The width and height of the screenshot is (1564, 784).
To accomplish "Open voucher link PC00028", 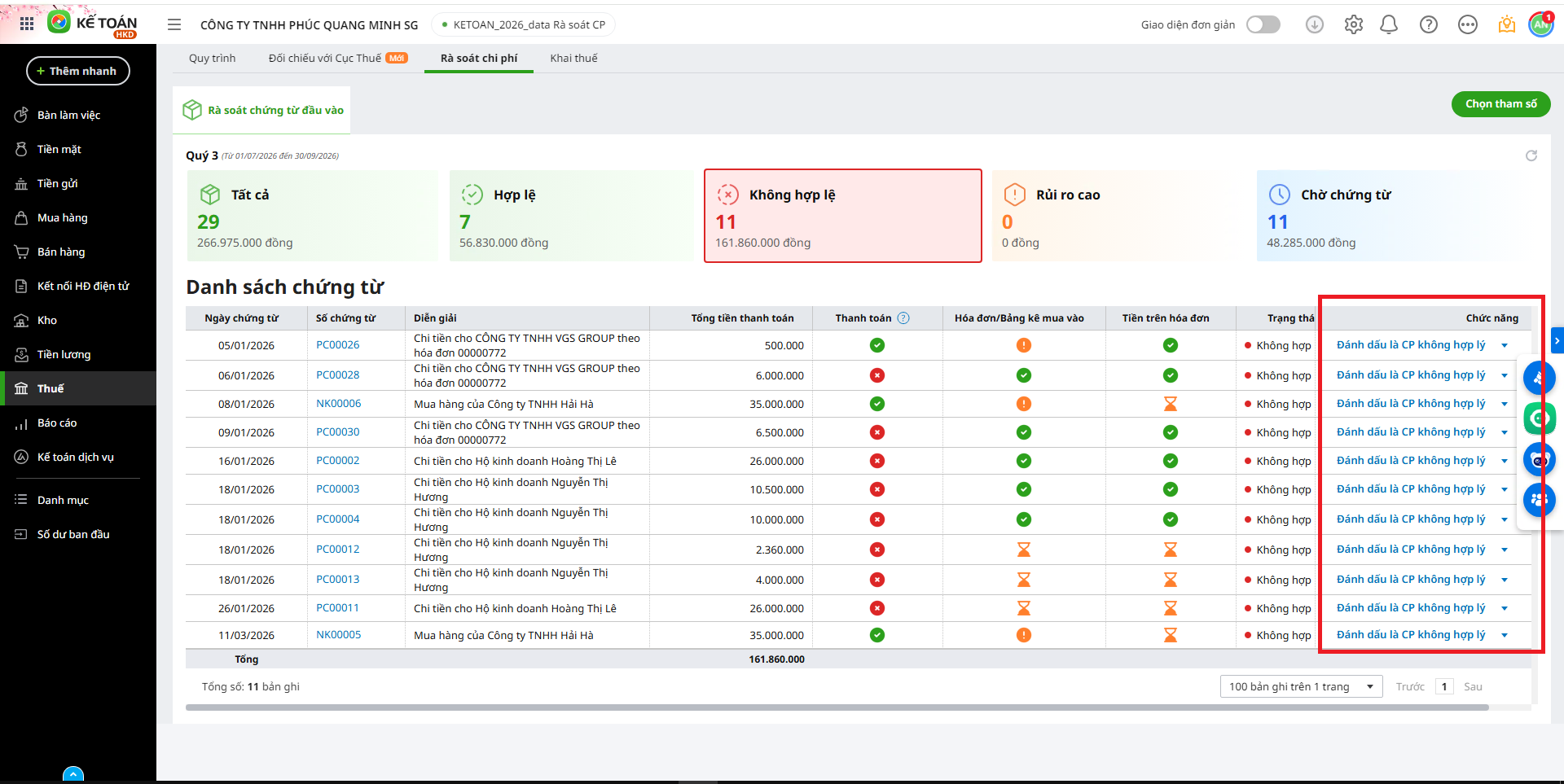I will [337, 375].
